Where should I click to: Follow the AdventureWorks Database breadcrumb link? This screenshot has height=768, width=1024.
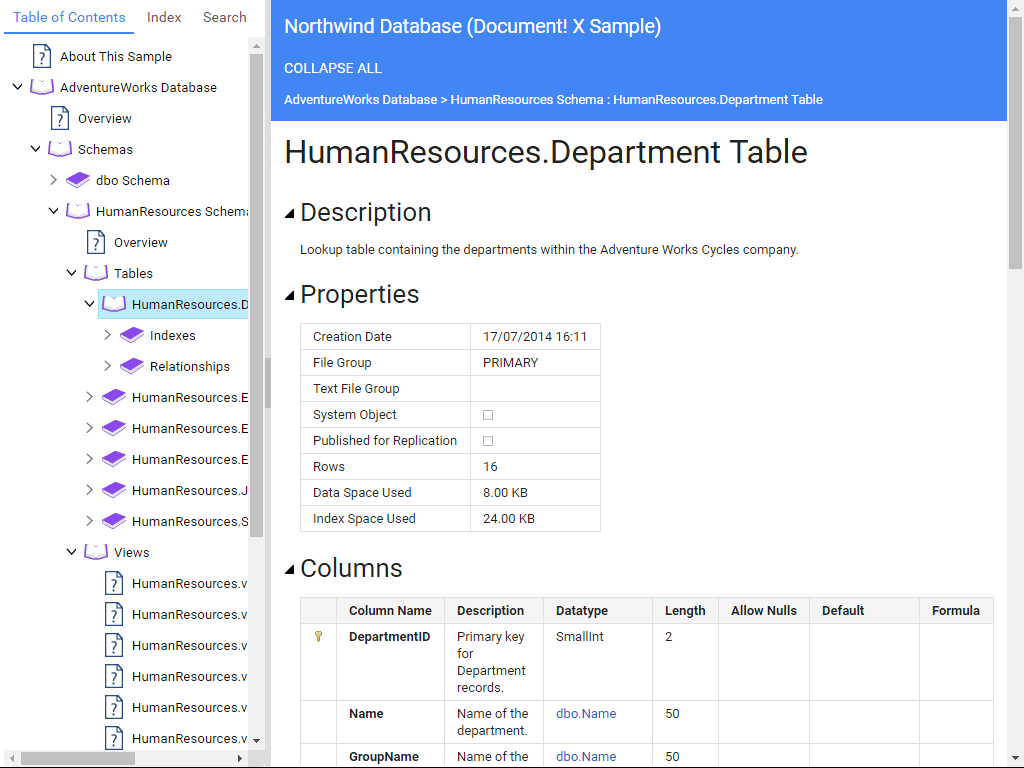(360, 99)
